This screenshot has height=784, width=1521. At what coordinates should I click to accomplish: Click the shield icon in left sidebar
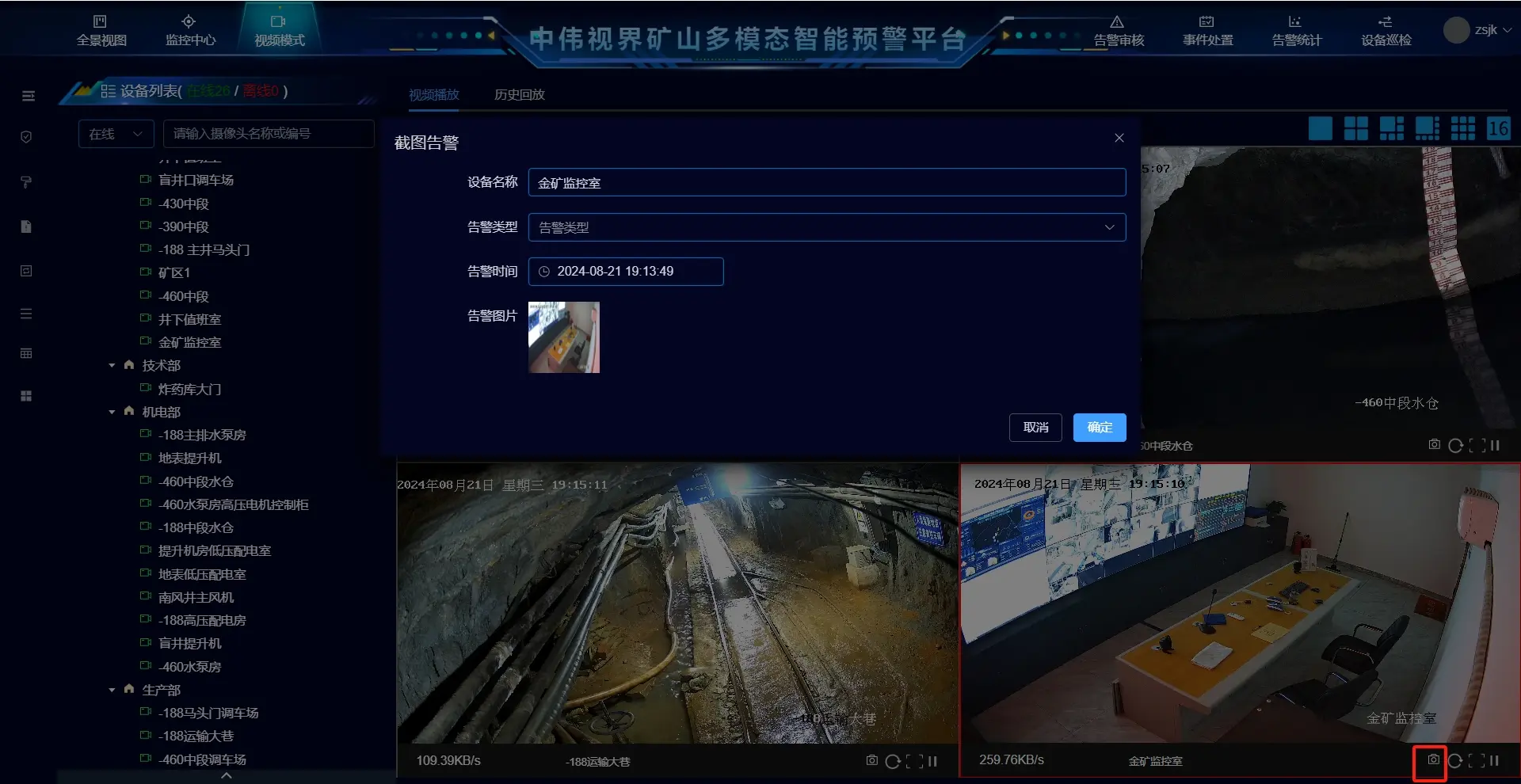tap(26, 137)
